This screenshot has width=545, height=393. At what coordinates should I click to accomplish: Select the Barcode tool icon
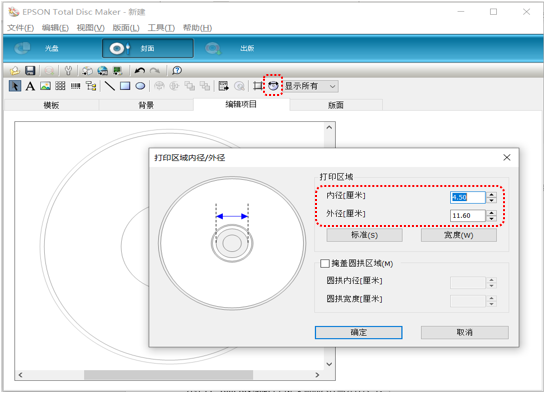75,86
